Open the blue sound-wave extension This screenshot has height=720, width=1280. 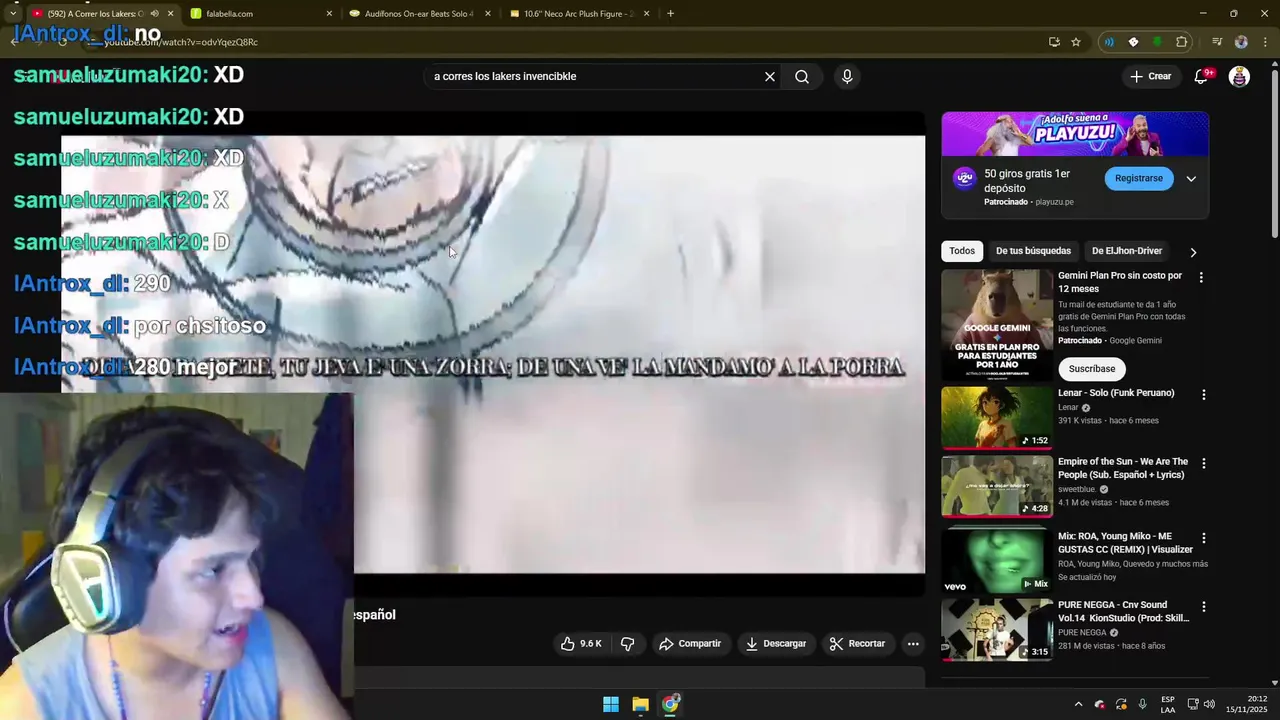(1109, 42)
